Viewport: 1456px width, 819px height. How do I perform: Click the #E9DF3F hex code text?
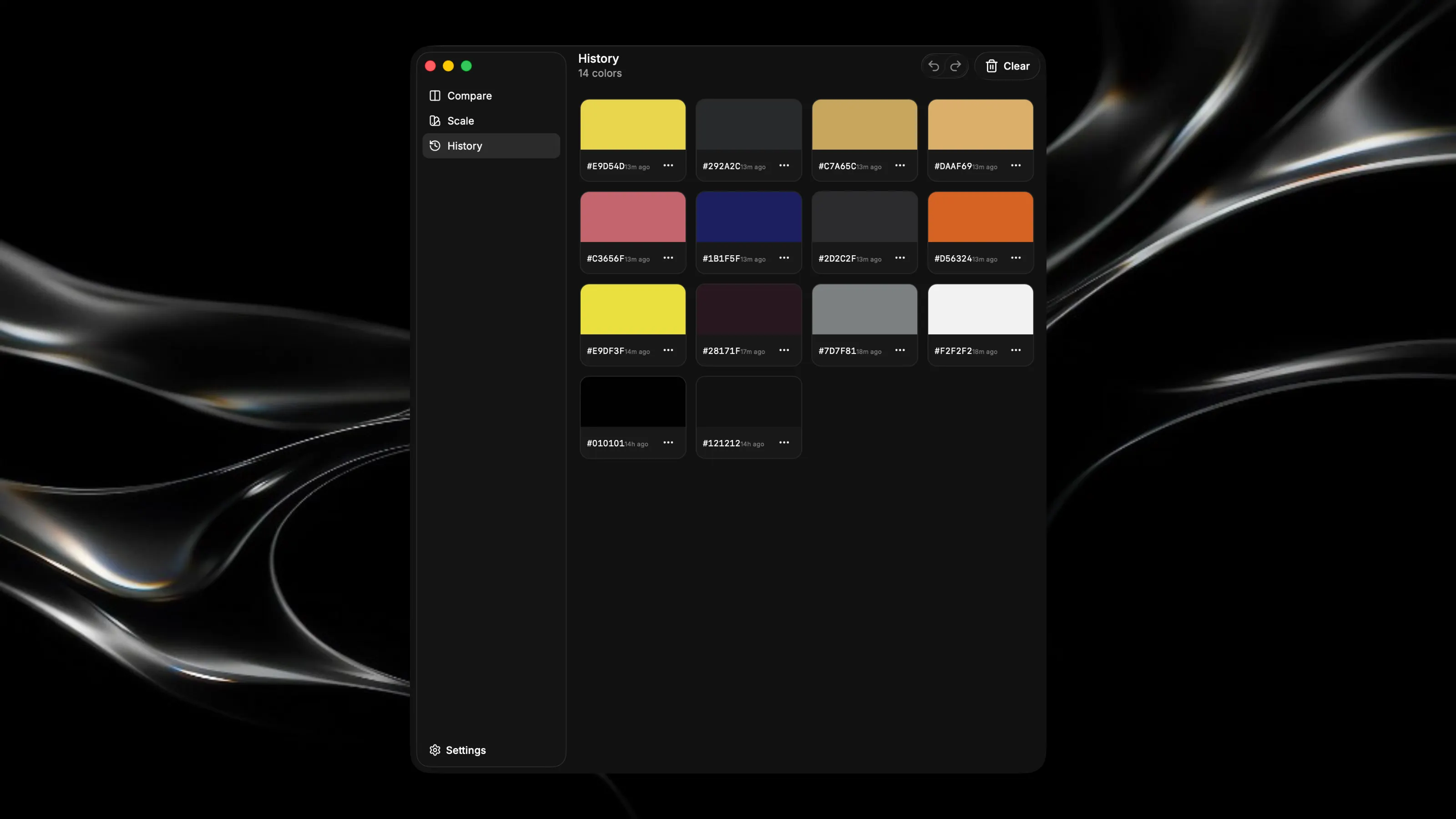[605, 351]
